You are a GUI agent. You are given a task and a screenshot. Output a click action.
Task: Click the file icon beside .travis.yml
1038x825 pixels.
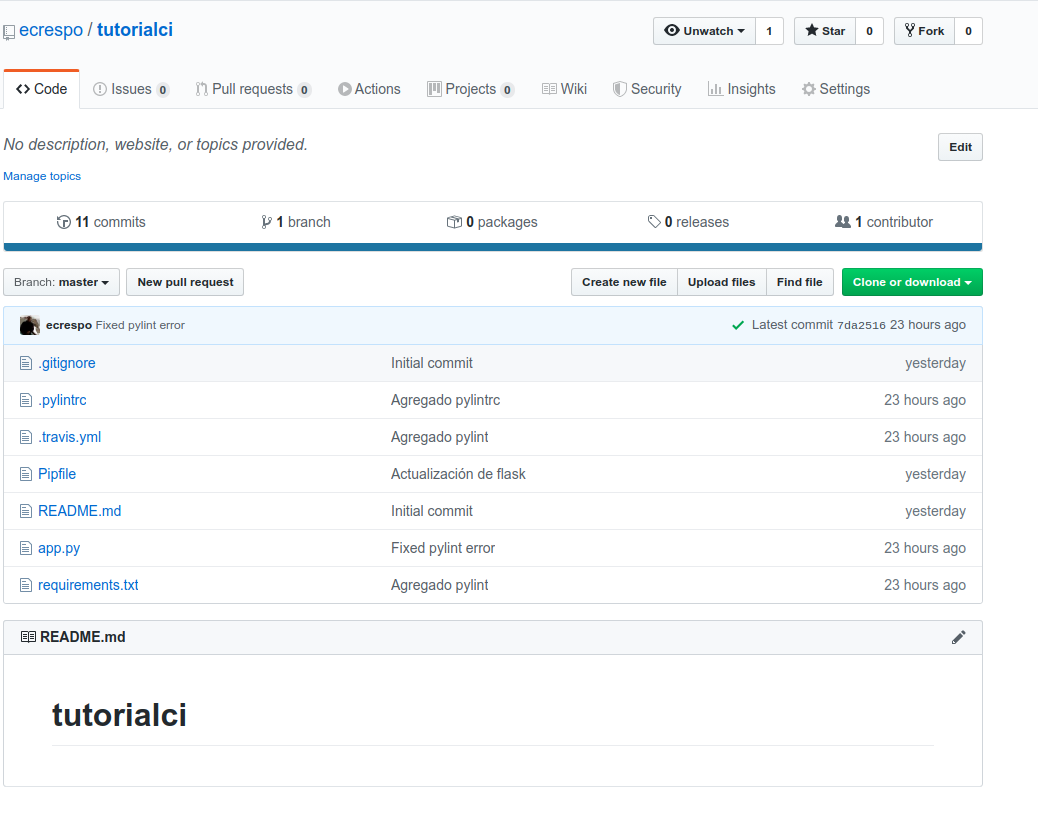click(x=26, y=437)
